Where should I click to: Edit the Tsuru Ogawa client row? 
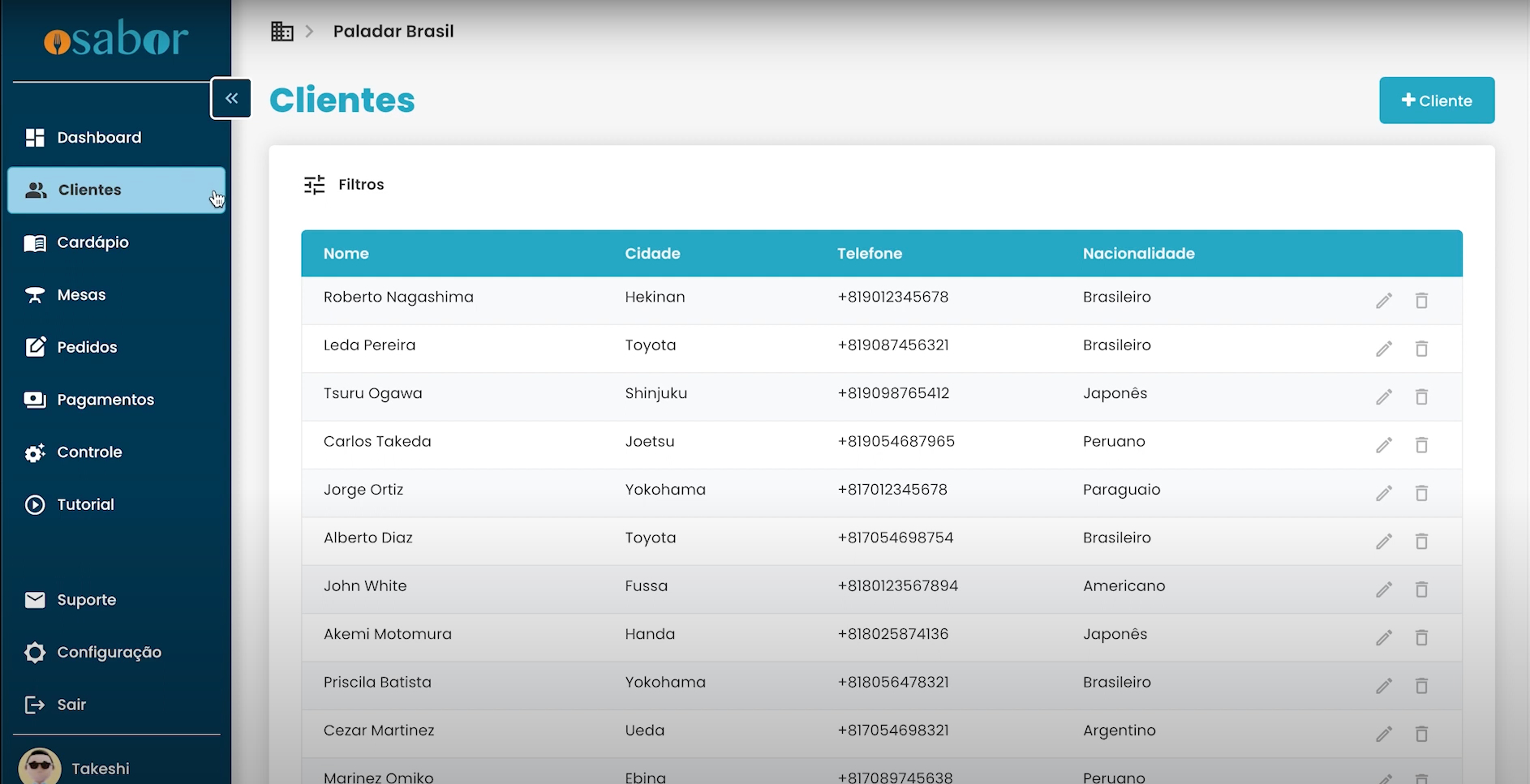click(x=1384, y=397)
